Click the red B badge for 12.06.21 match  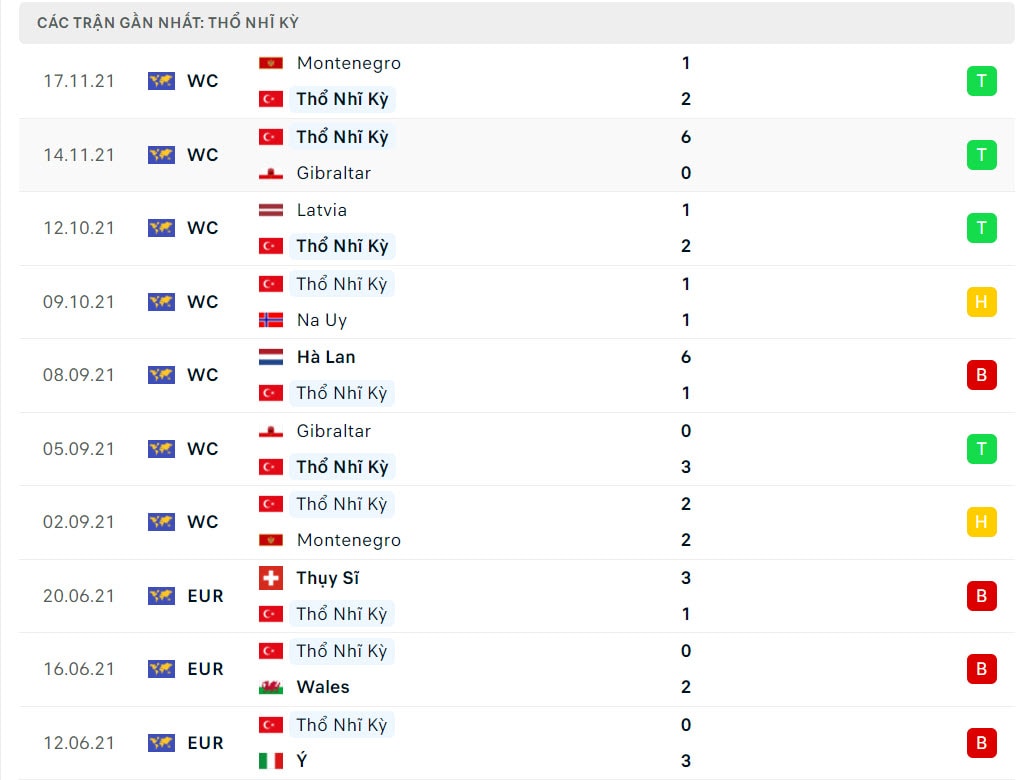coord(981,742)
